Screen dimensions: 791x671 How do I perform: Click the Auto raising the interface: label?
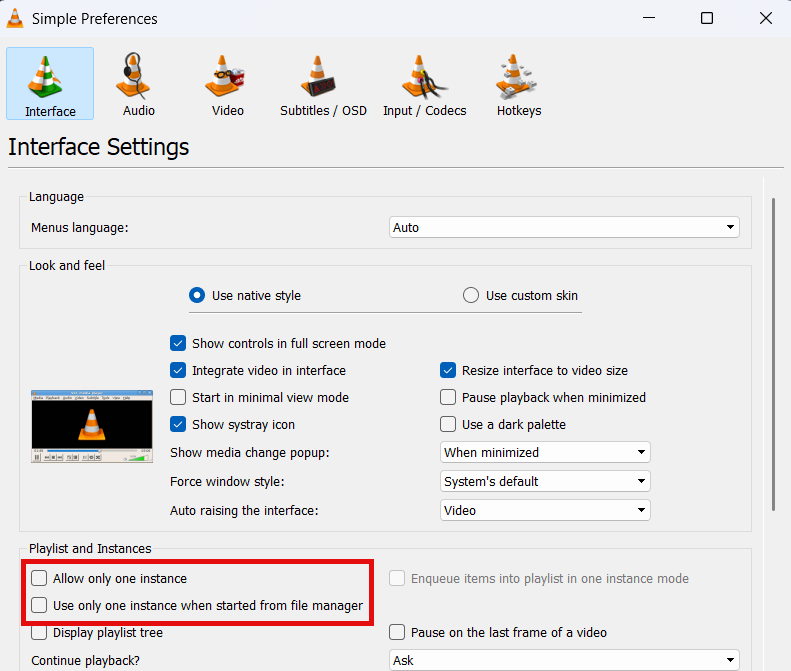244,511
